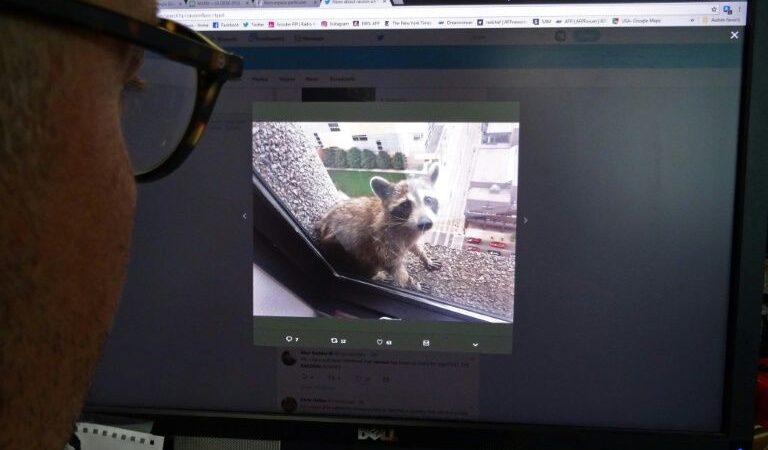Open the Instagram bookmark
The image size is (768, 450).
tap(335, 24)
